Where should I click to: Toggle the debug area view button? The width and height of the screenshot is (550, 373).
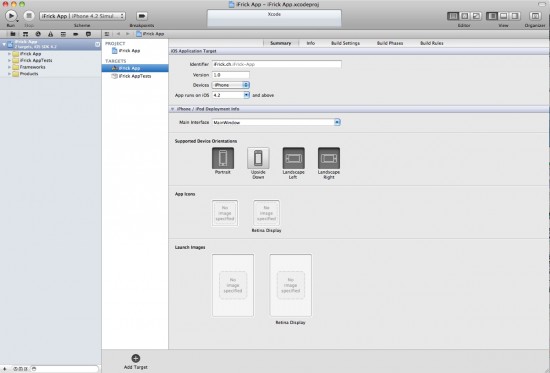point(503,16)
